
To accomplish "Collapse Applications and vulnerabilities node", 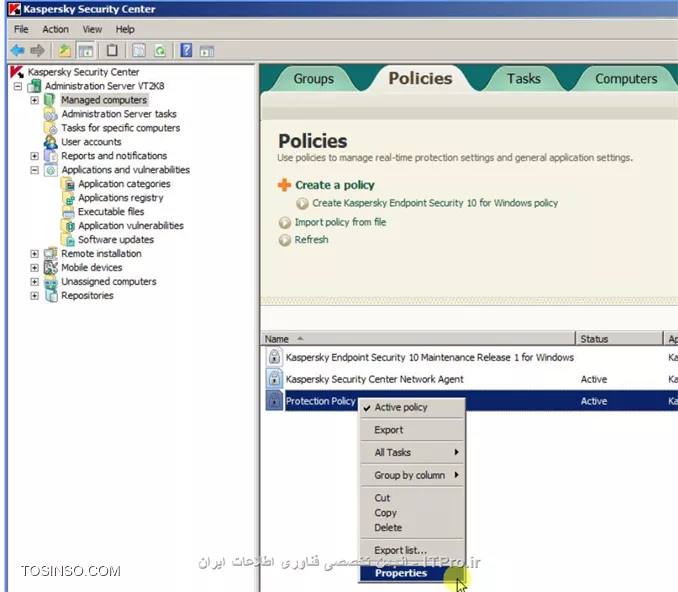I will (x=34, y=170).
